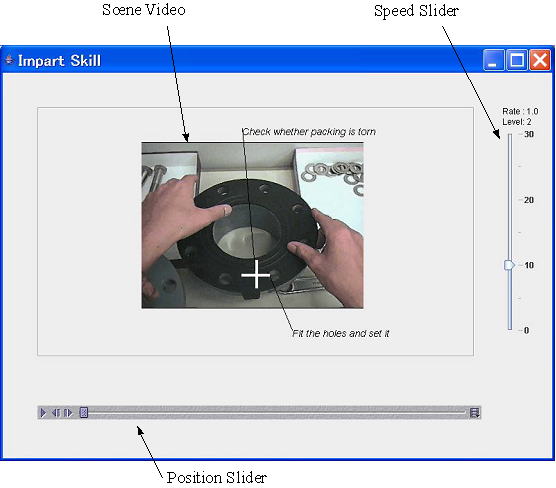
Task: Step one frame backward in the video
Action: click(56, 413)
